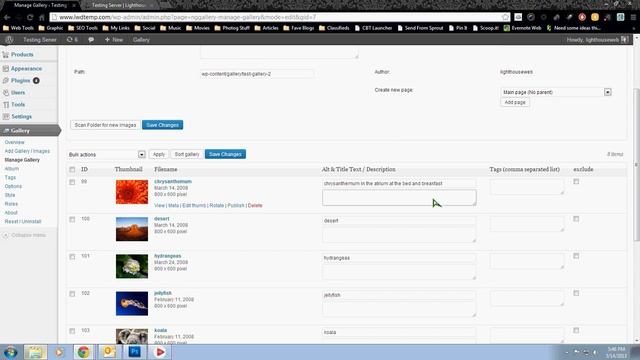
Task: Select checkbox for image ID 99
Action: tap(72, 182)
